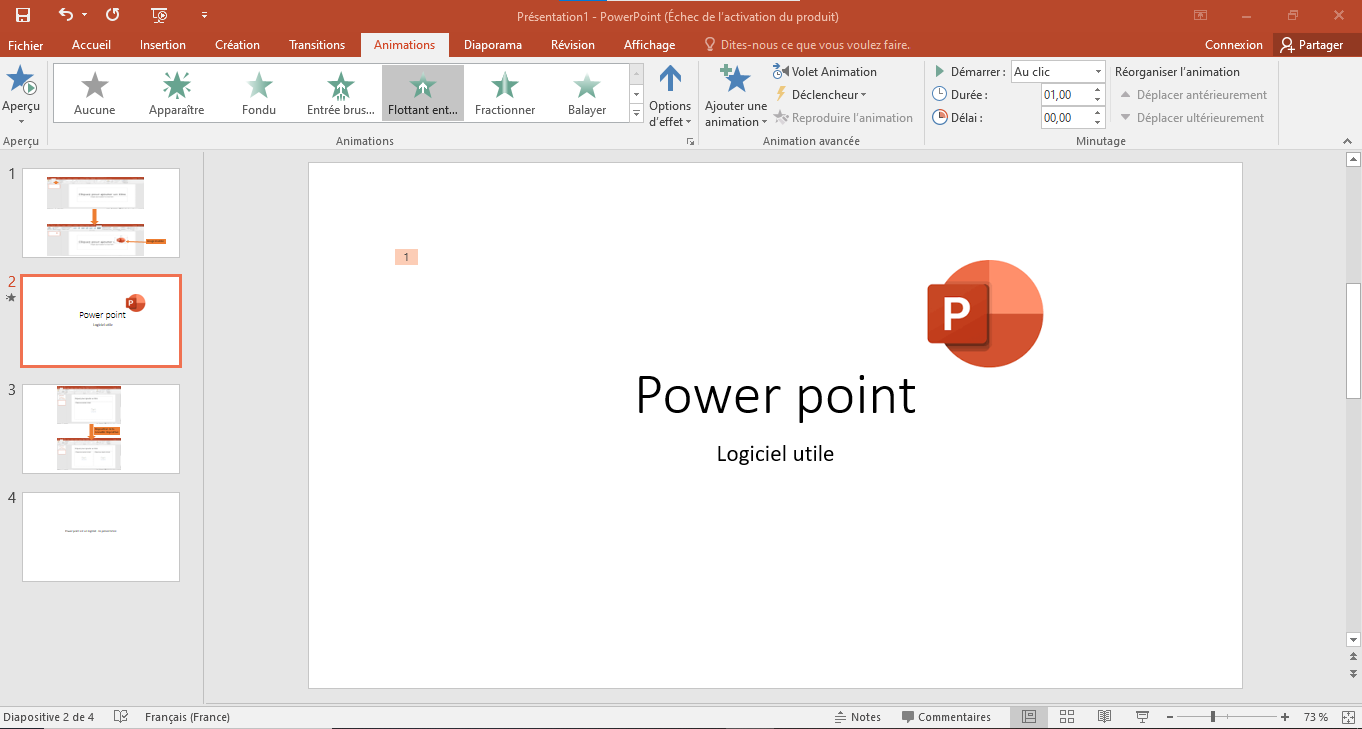Open the Démarrer combo box set to Au clic
1362x729 pixels.
coord(1058,72)
